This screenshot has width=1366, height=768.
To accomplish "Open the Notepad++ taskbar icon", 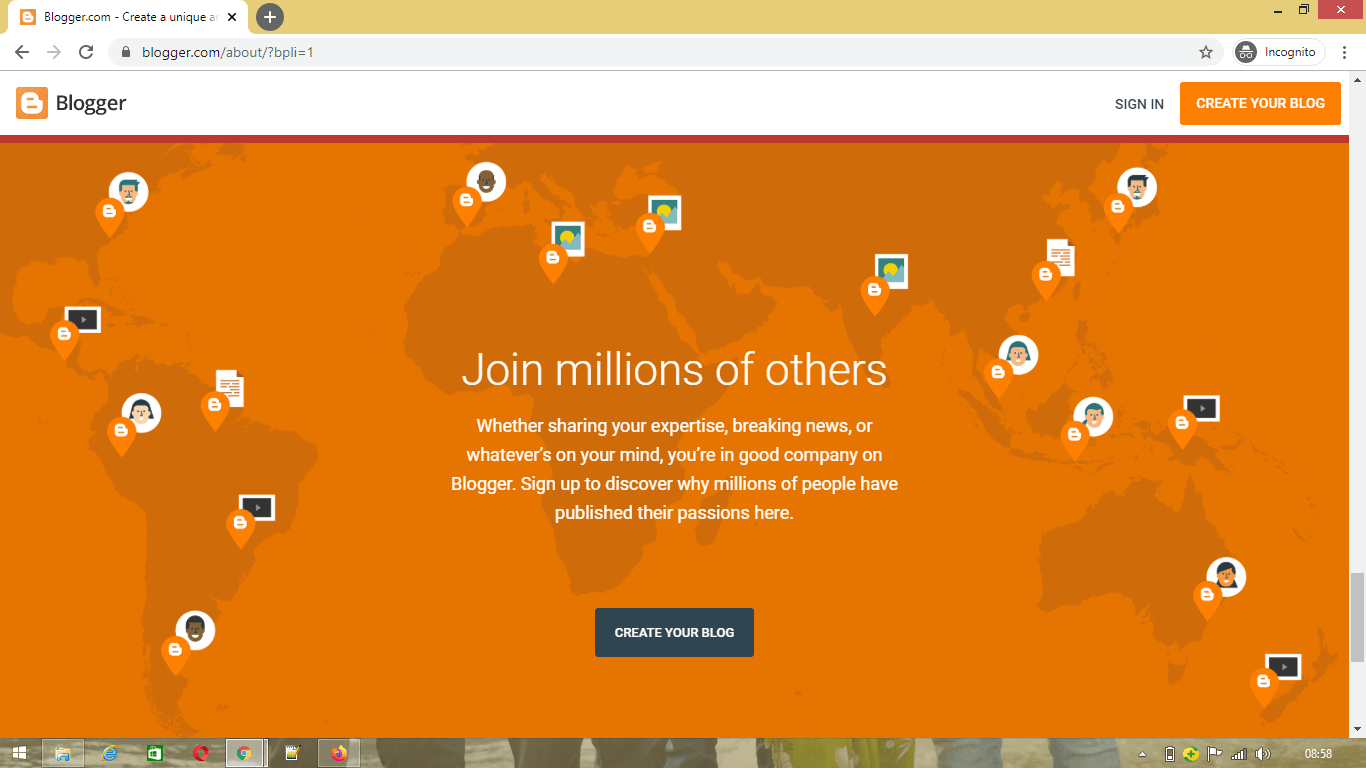I will pyautogui.click(x=293, y=753).
